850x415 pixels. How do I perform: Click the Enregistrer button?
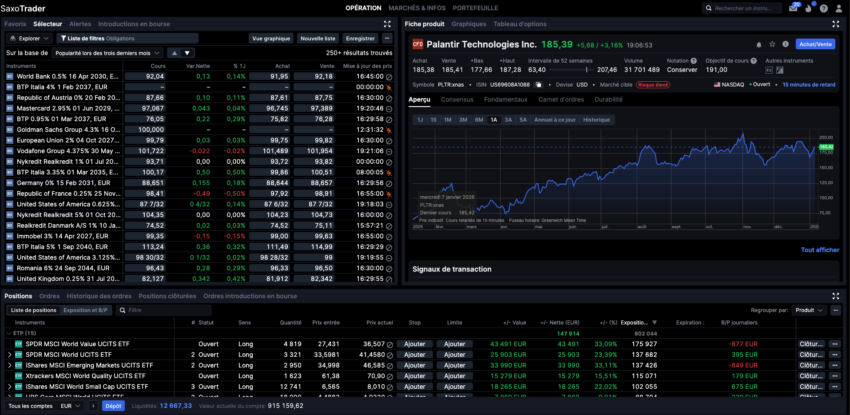pyautogui.click(x=360, y=38)
